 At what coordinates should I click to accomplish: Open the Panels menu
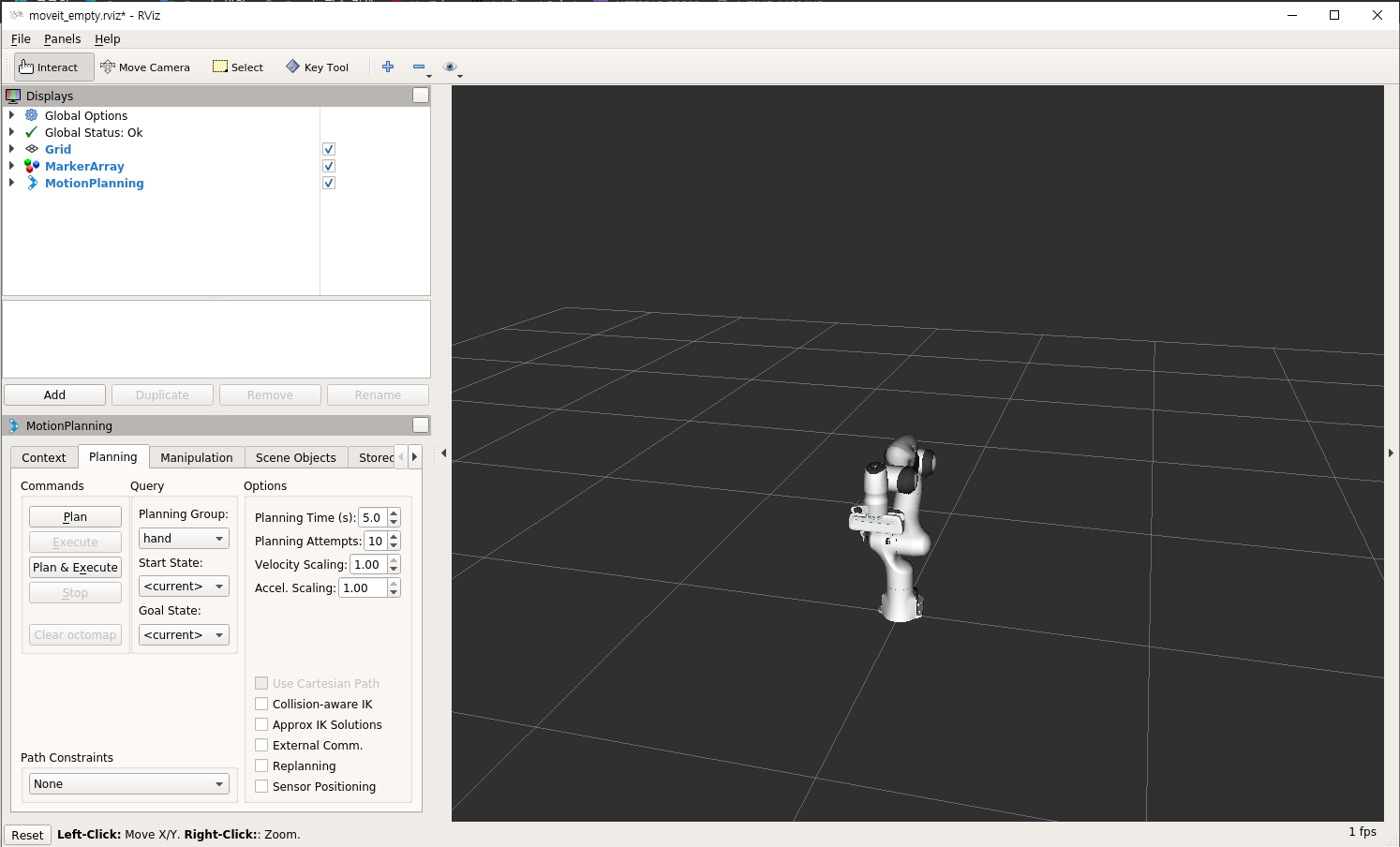pos(63,39)
